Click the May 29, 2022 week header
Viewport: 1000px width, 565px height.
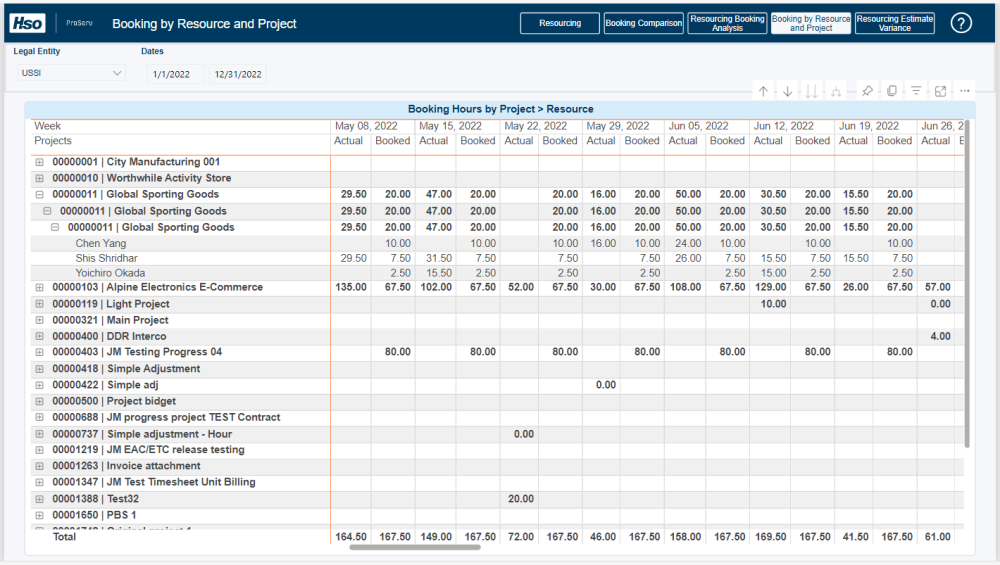(618, 126)
